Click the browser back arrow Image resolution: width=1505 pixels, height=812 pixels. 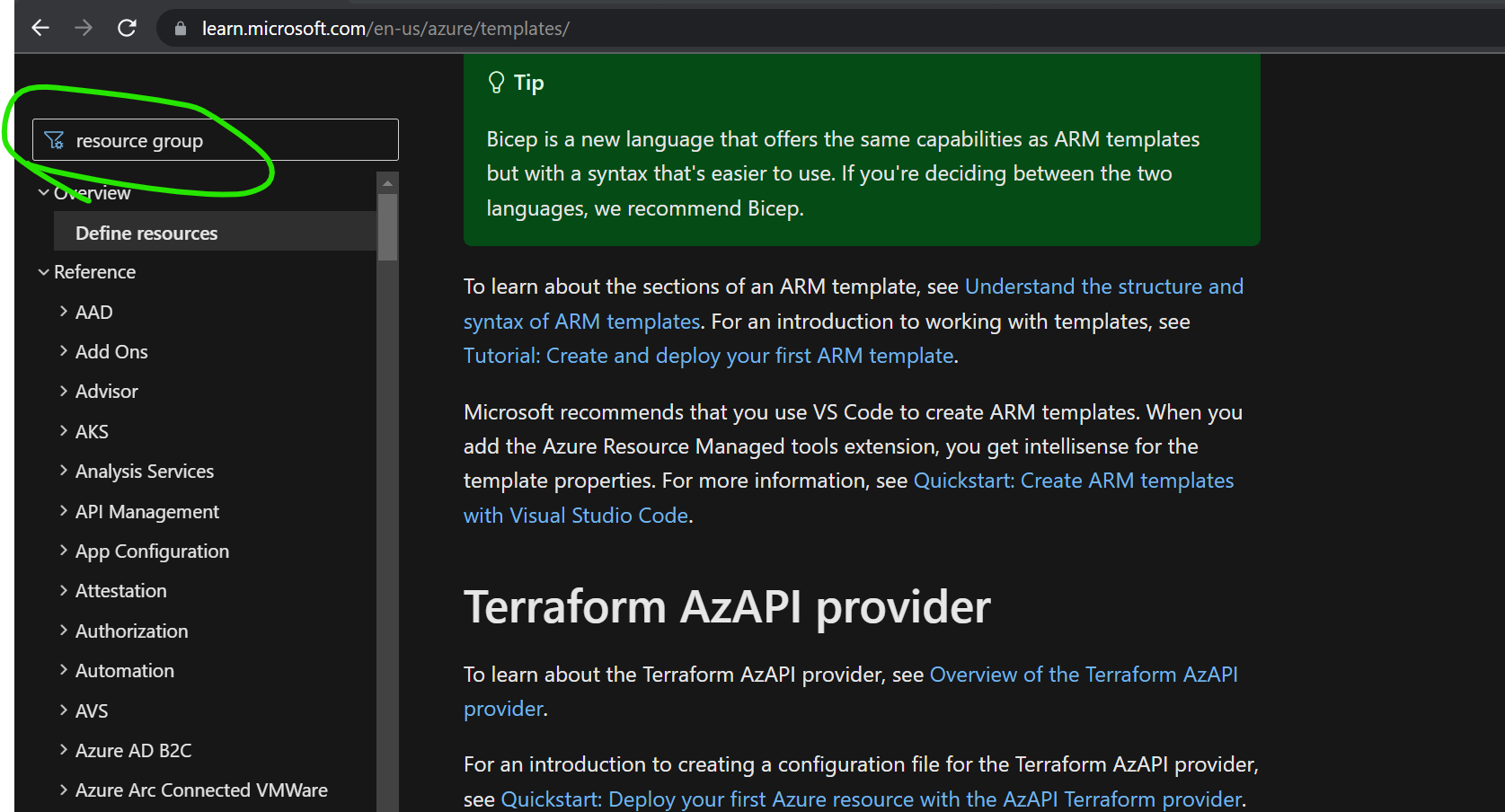point(40,28)
